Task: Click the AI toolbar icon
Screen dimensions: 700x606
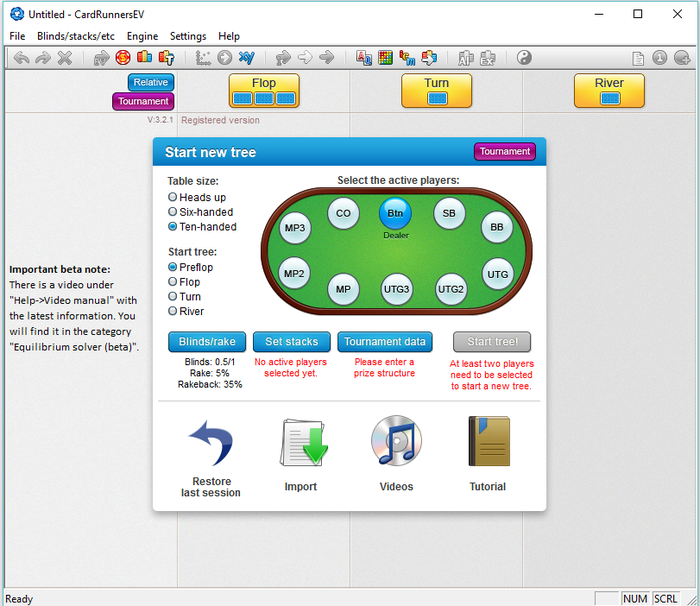Action: (x=466, y=58)
